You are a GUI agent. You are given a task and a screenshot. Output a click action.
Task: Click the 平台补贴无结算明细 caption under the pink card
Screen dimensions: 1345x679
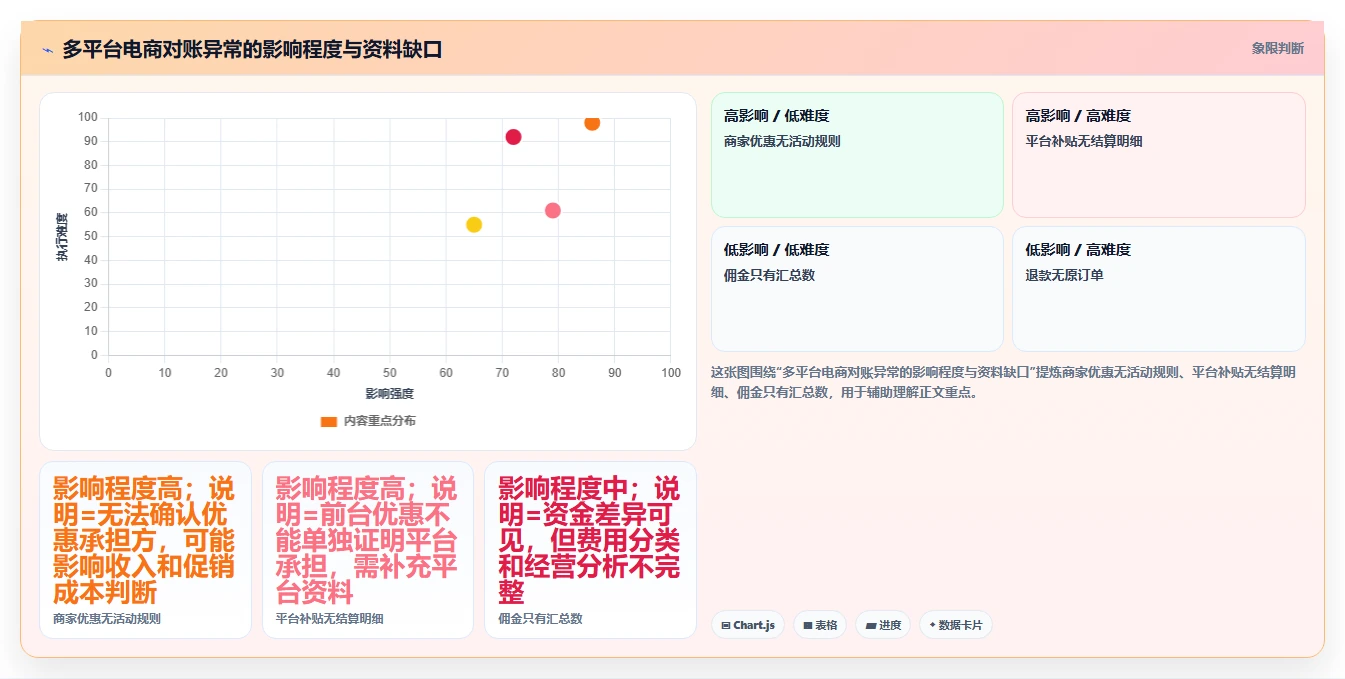click(329, 619)
